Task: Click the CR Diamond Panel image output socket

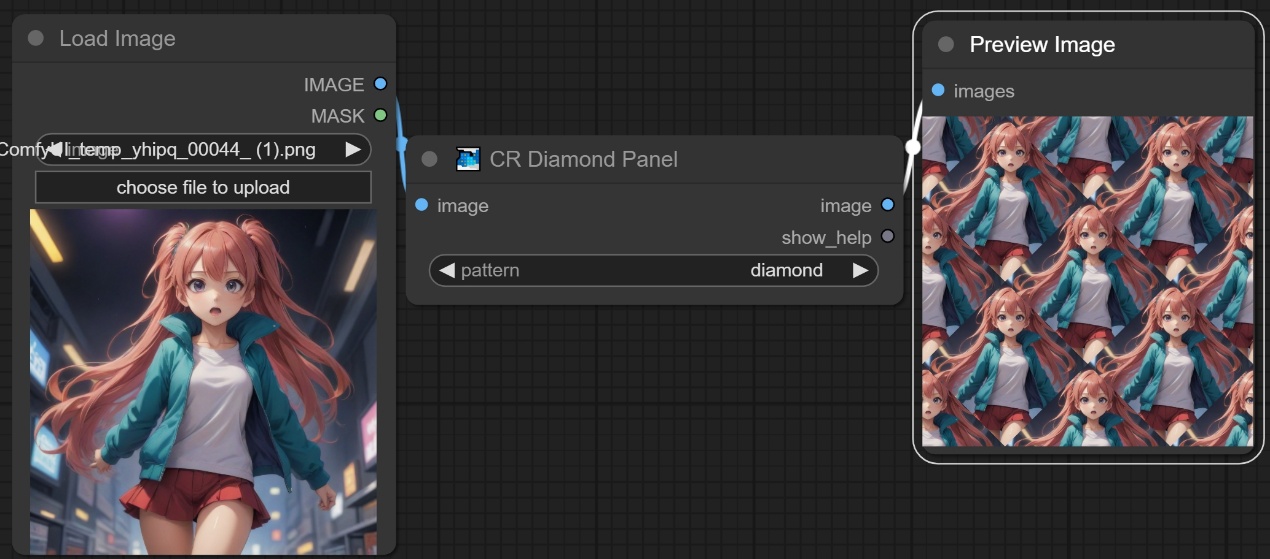Action: pos(887,205)
